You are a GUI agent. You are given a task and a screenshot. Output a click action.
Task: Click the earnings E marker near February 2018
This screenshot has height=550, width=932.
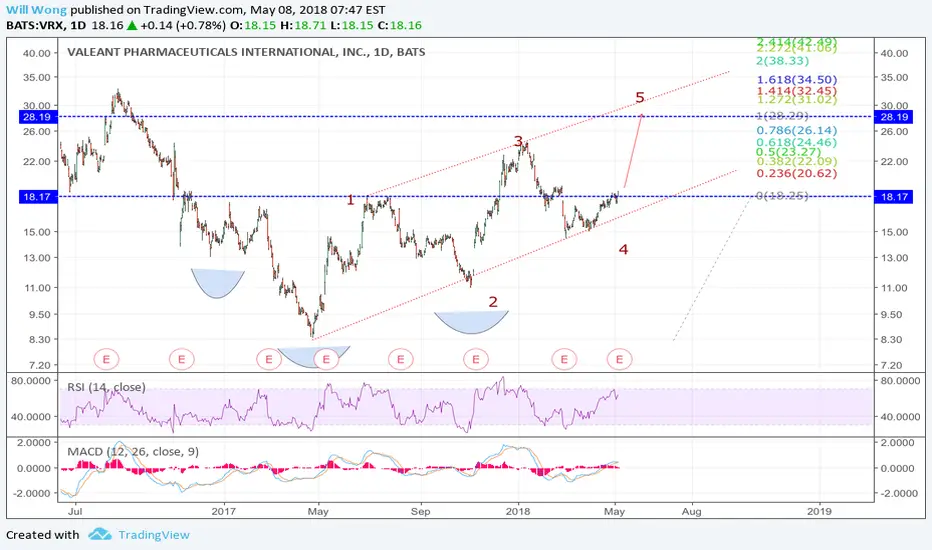tap(564, 359)
